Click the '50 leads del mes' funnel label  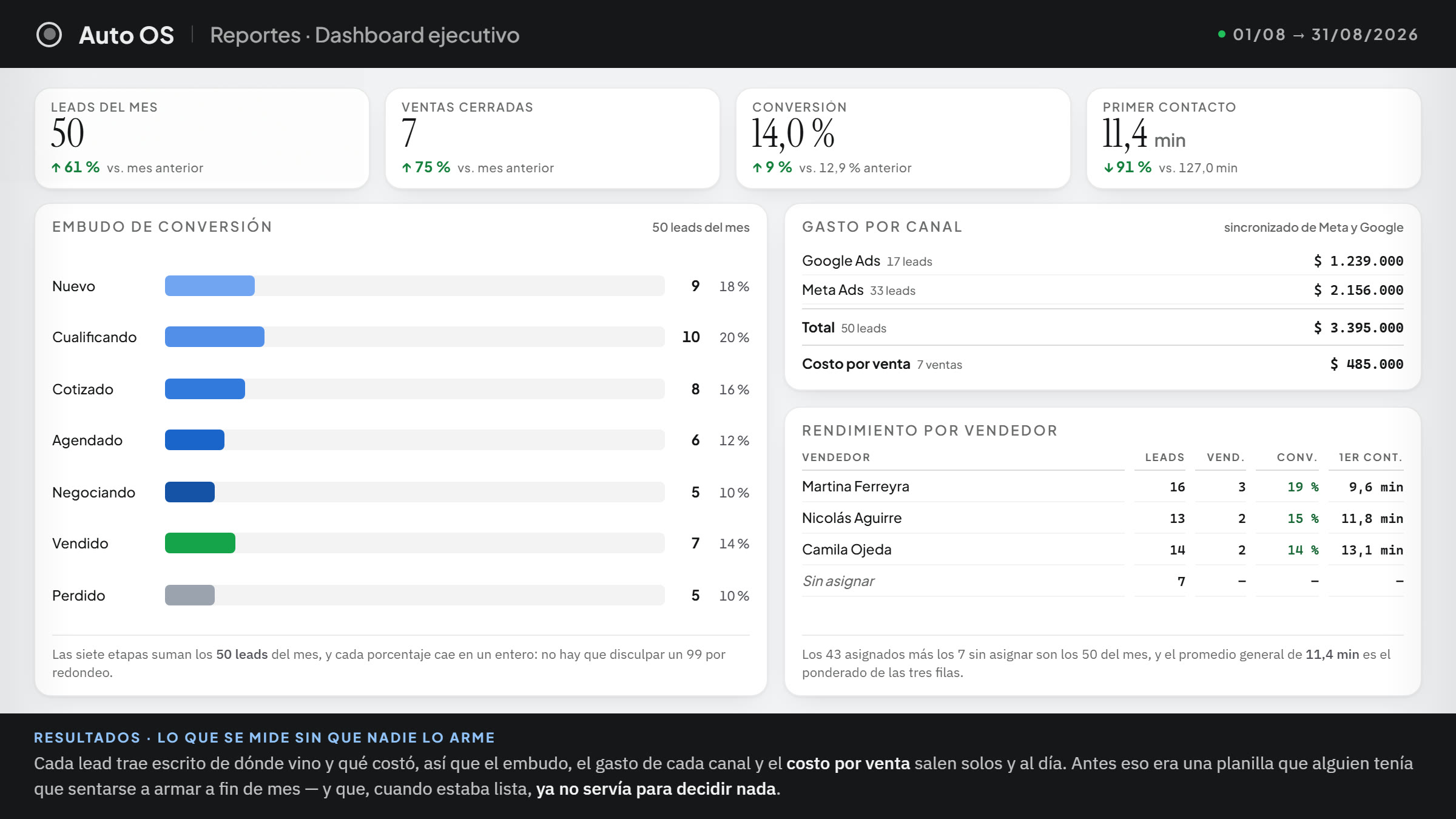[701, 227]
